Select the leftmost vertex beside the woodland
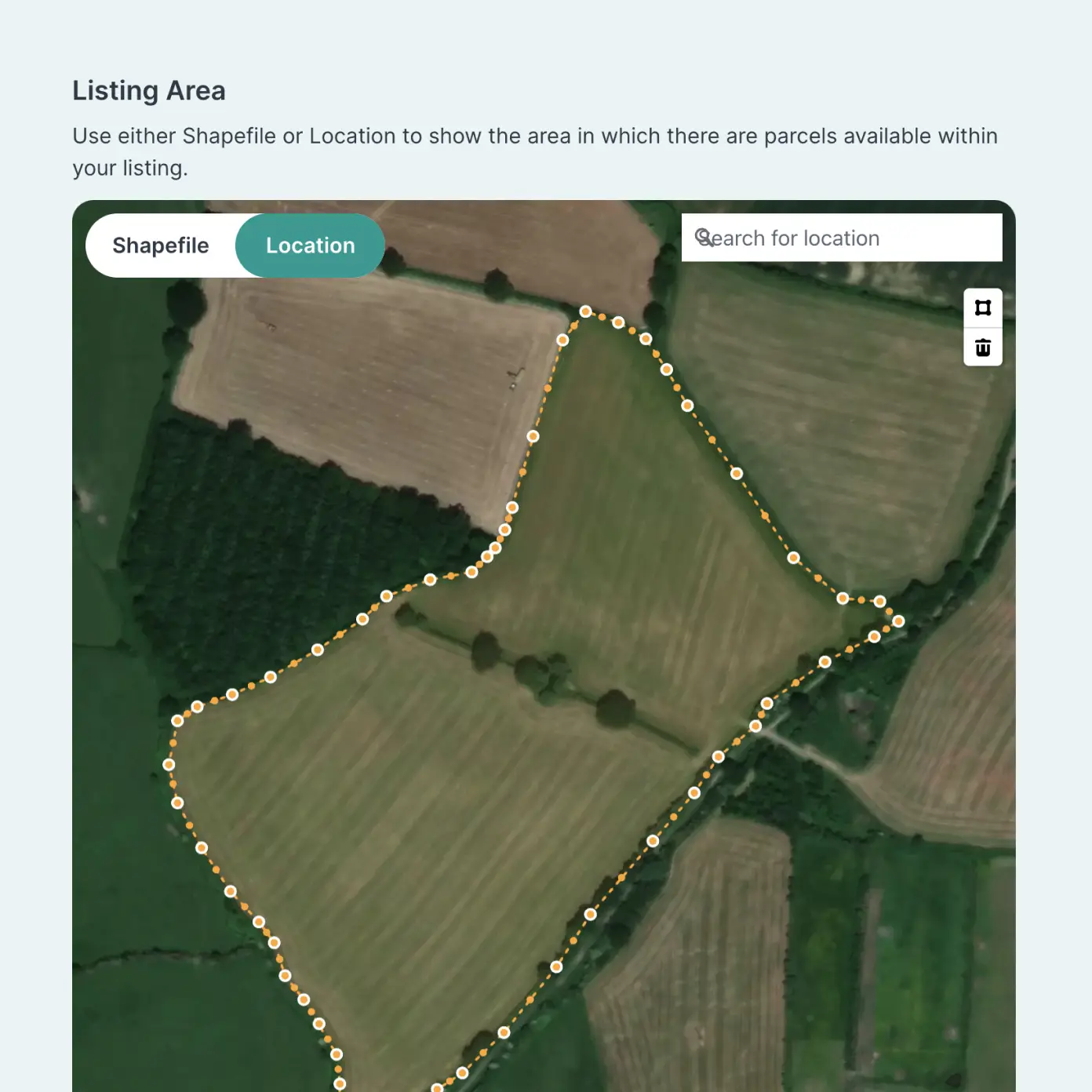Screen dimensions: 1092x1092 click(169, 763)
